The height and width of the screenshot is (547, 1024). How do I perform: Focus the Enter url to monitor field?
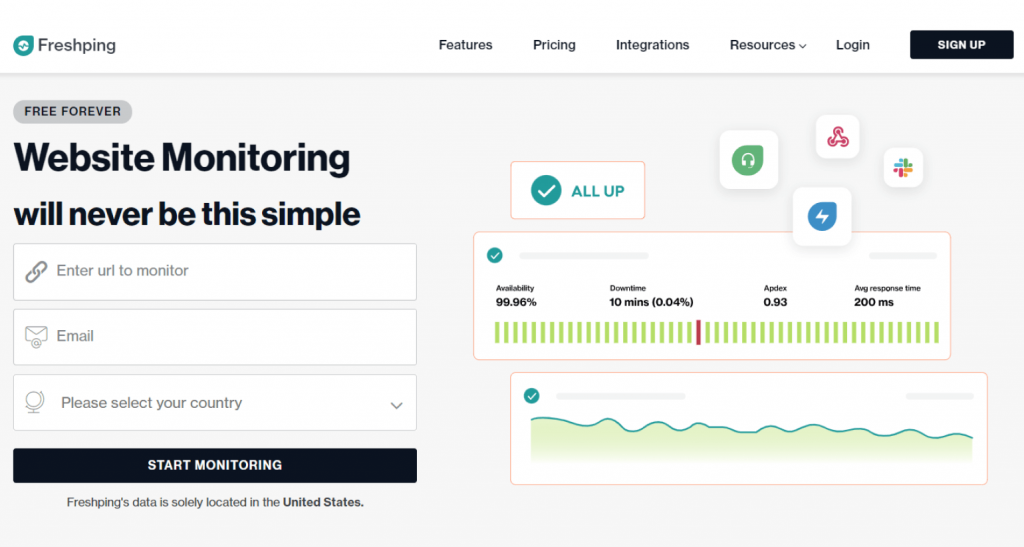[x=215, y=272]
